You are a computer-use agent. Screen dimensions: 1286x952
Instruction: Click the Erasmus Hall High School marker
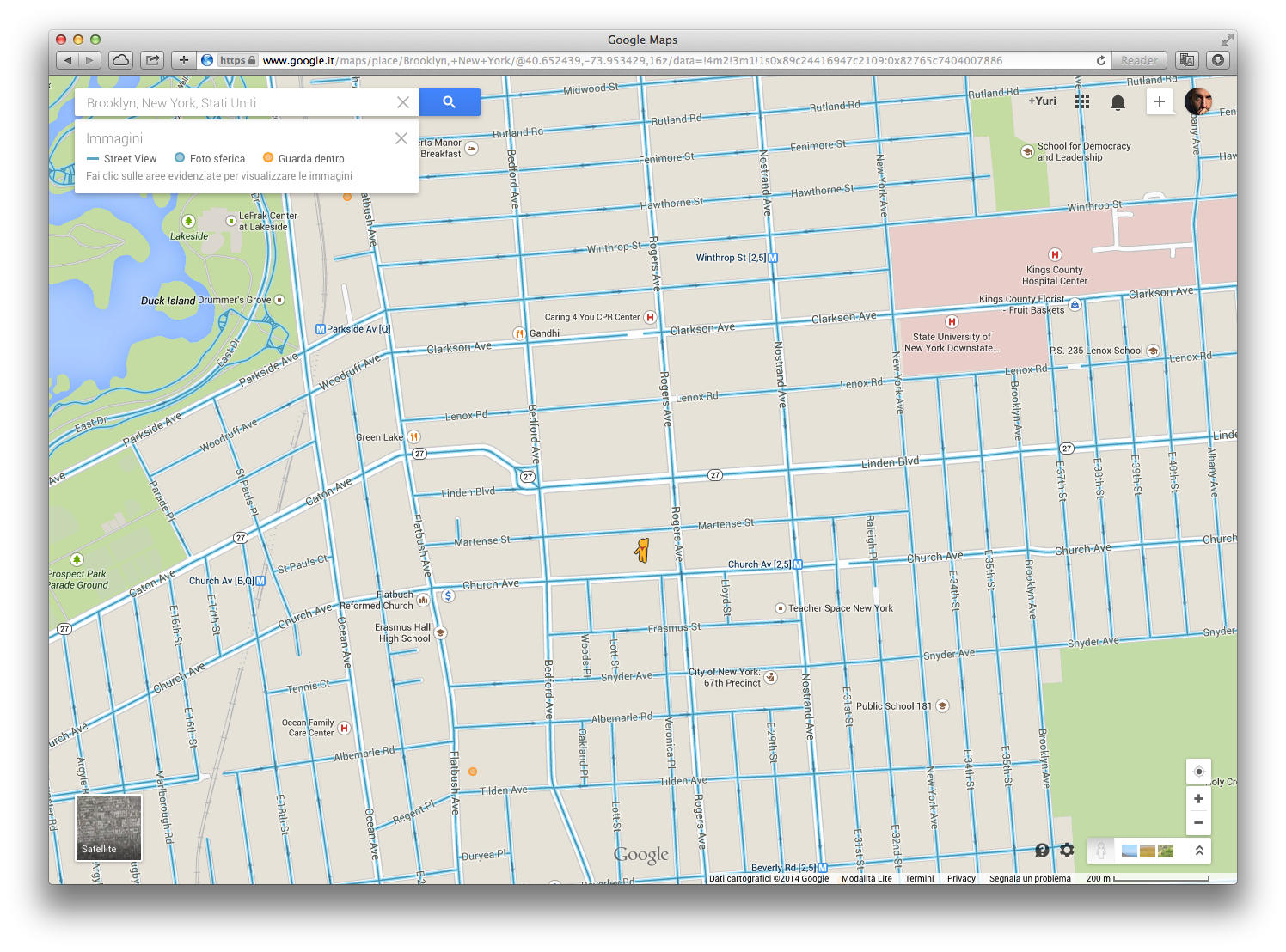click(x=440, y=632)
